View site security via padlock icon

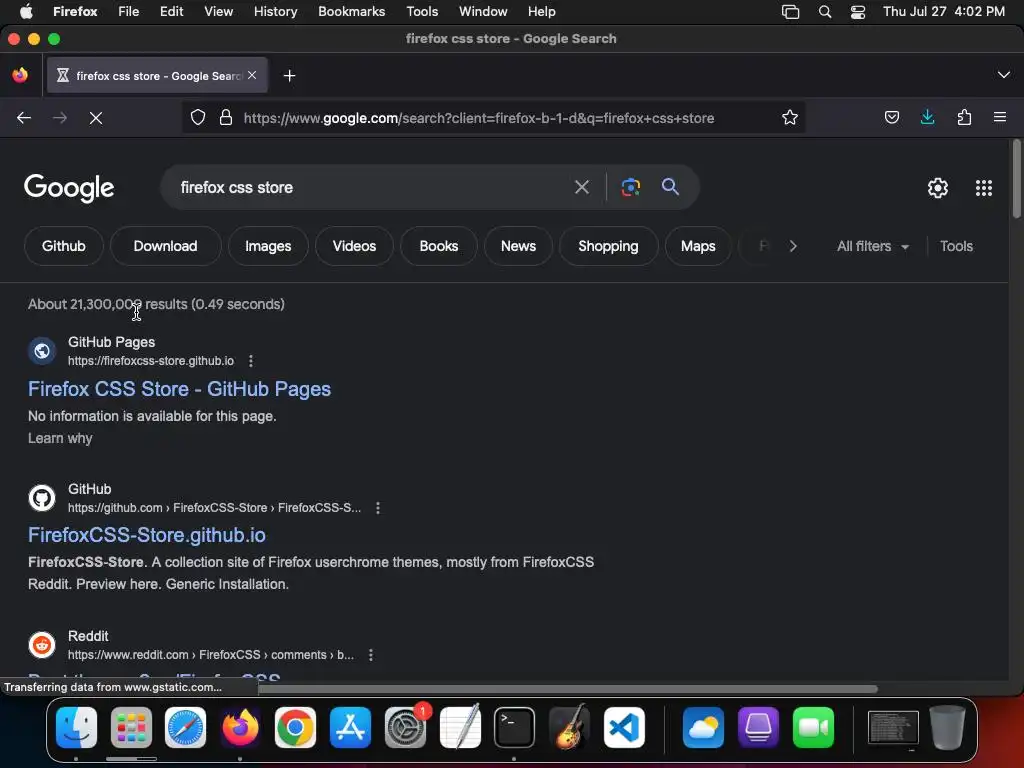click(x=226, y=118)
